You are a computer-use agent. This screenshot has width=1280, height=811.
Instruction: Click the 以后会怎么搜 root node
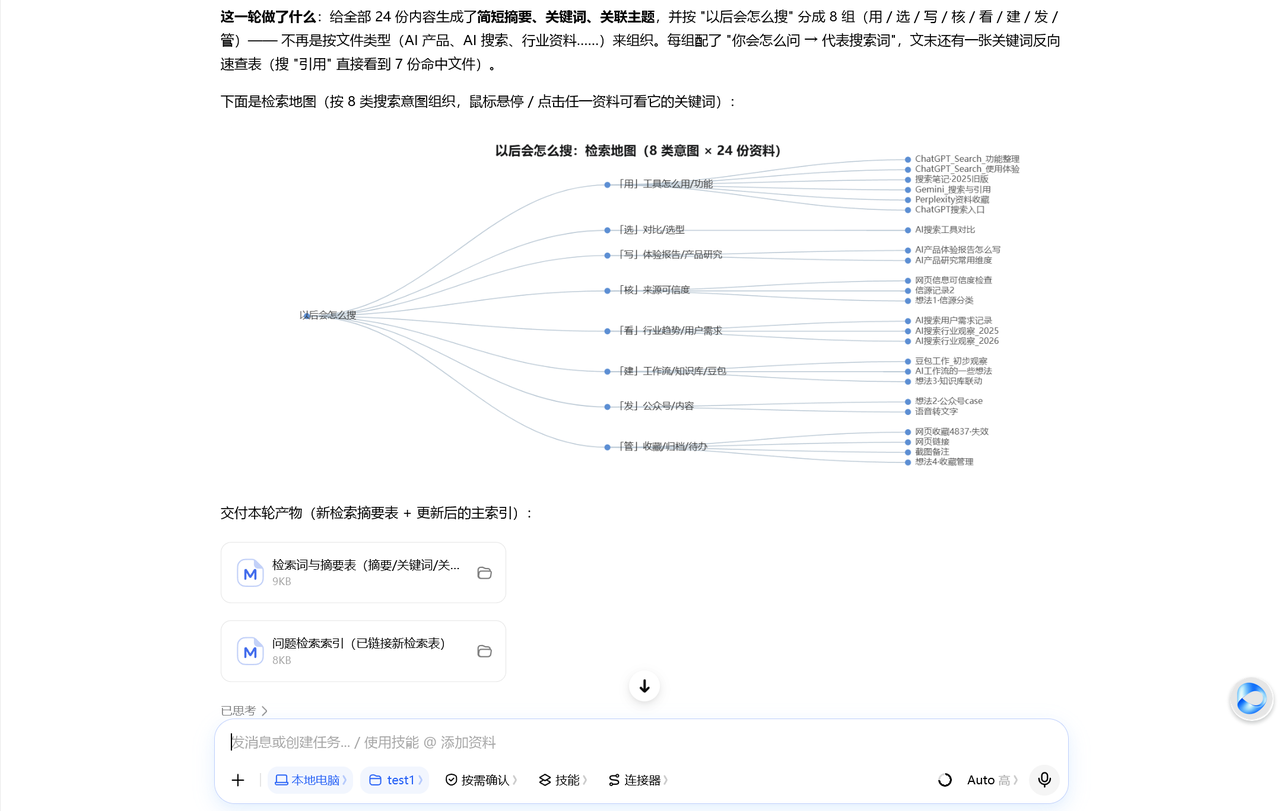click(328, 315)
